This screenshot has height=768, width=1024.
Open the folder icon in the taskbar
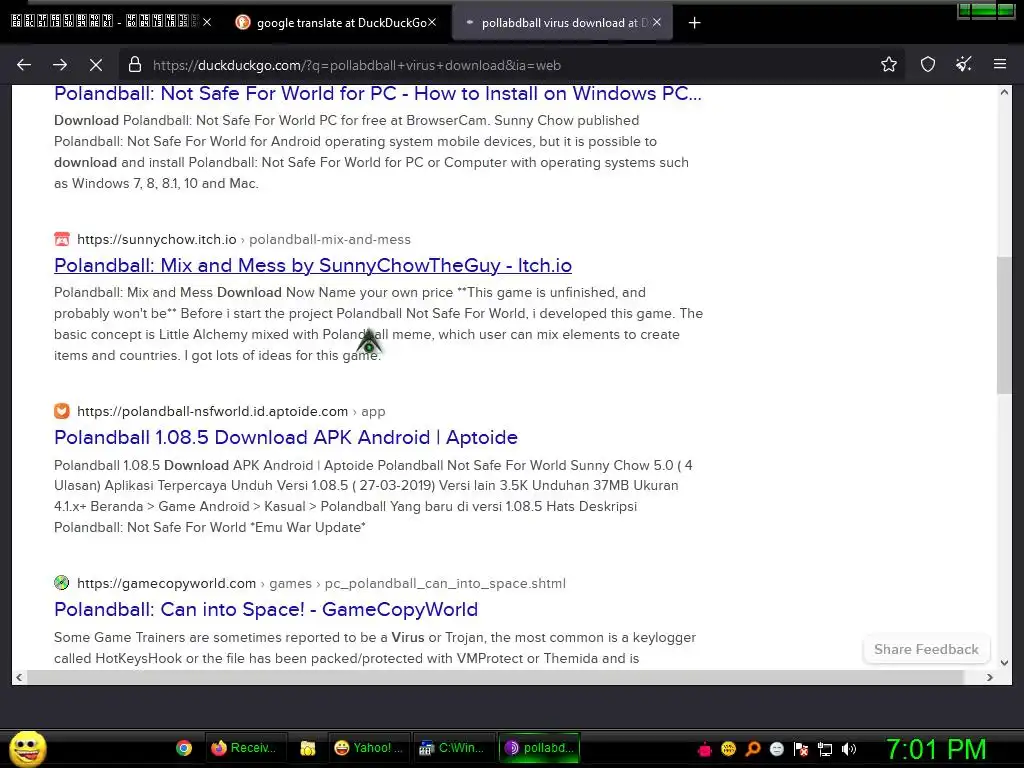coord(308,748)
